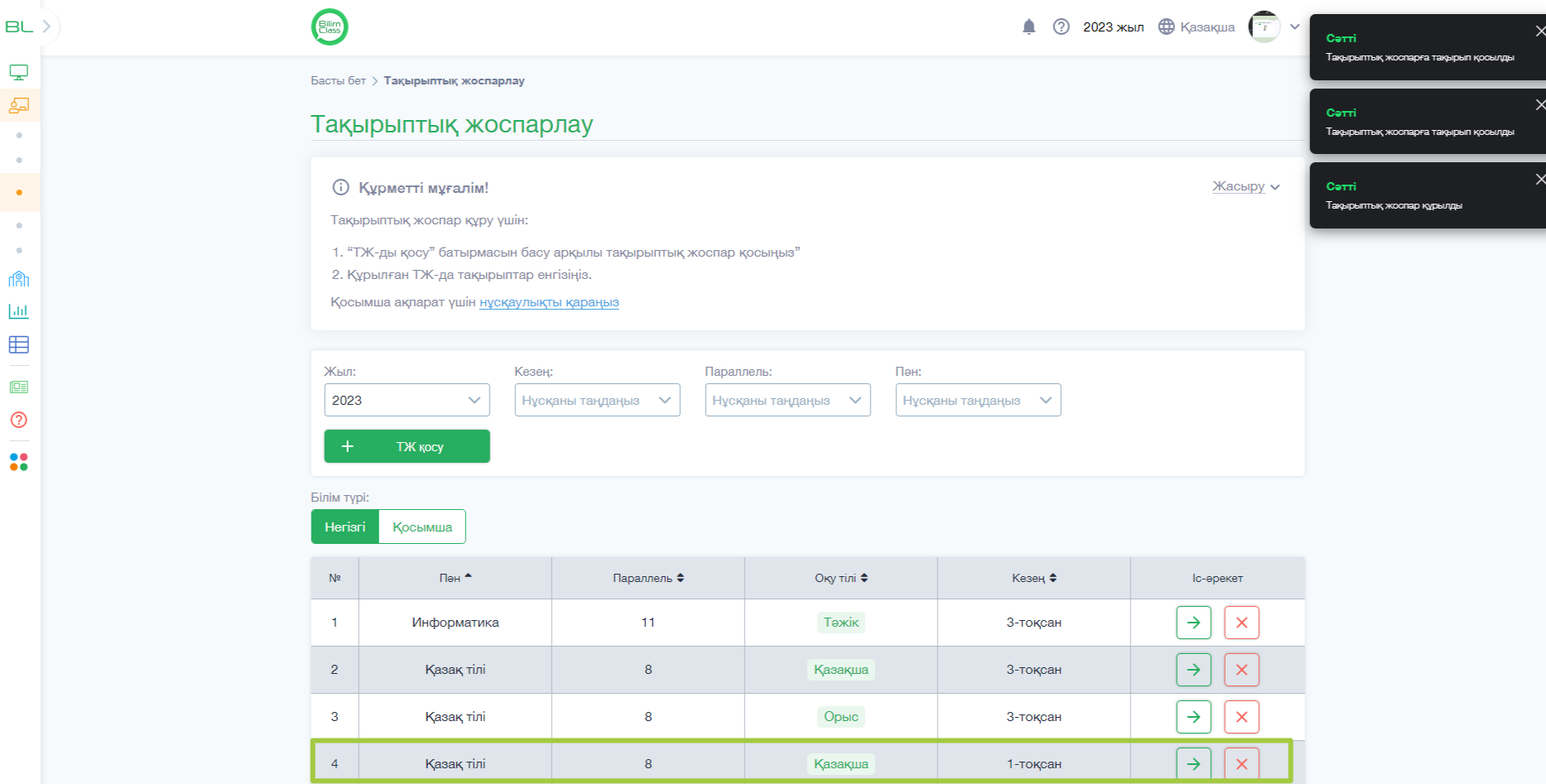Open row 3 Орыс plan arrow

(x=1194, y=717)
